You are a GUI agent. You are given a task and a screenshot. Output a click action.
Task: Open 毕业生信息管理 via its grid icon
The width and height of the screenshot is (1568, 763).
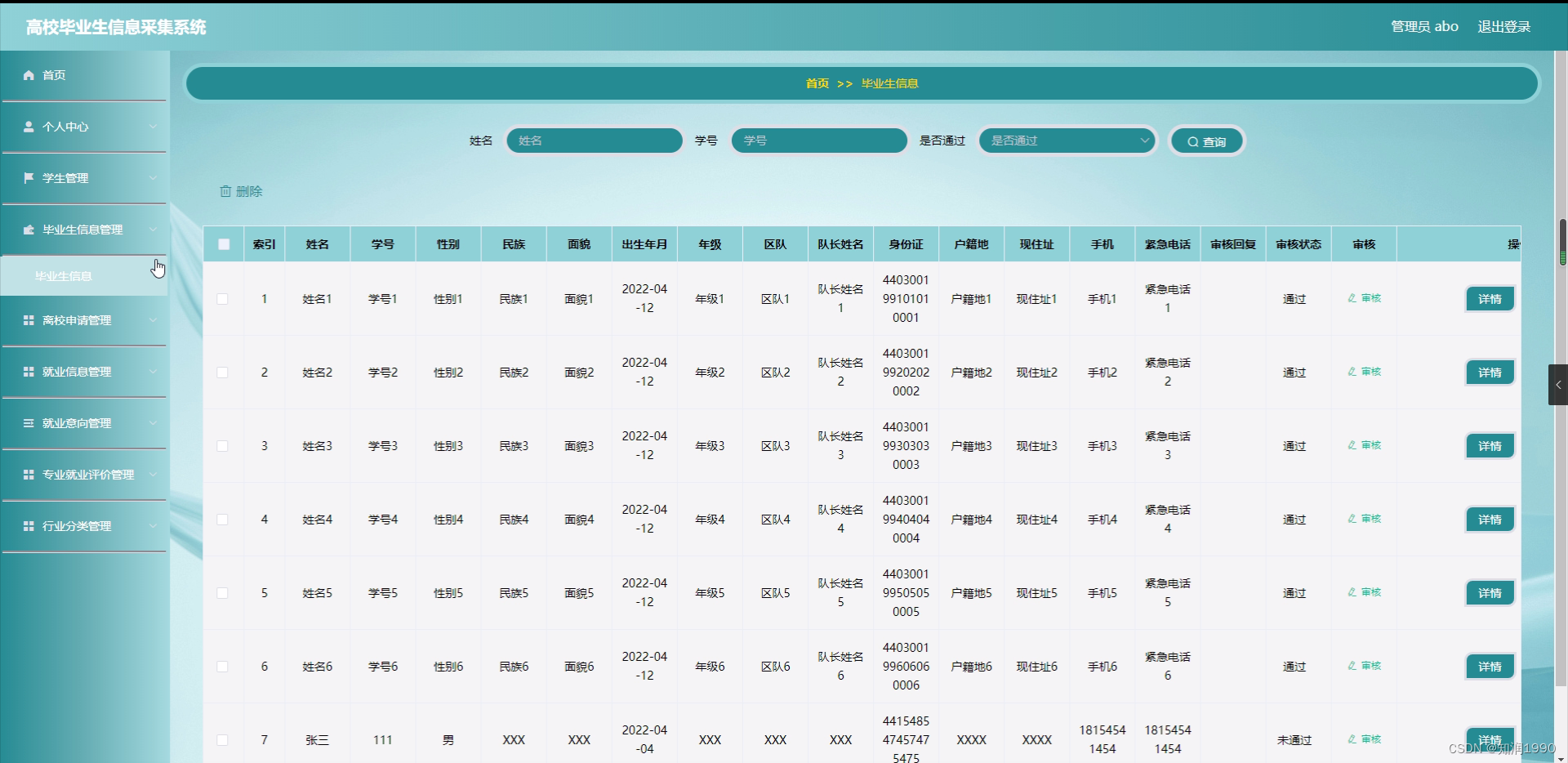(27, 230)
